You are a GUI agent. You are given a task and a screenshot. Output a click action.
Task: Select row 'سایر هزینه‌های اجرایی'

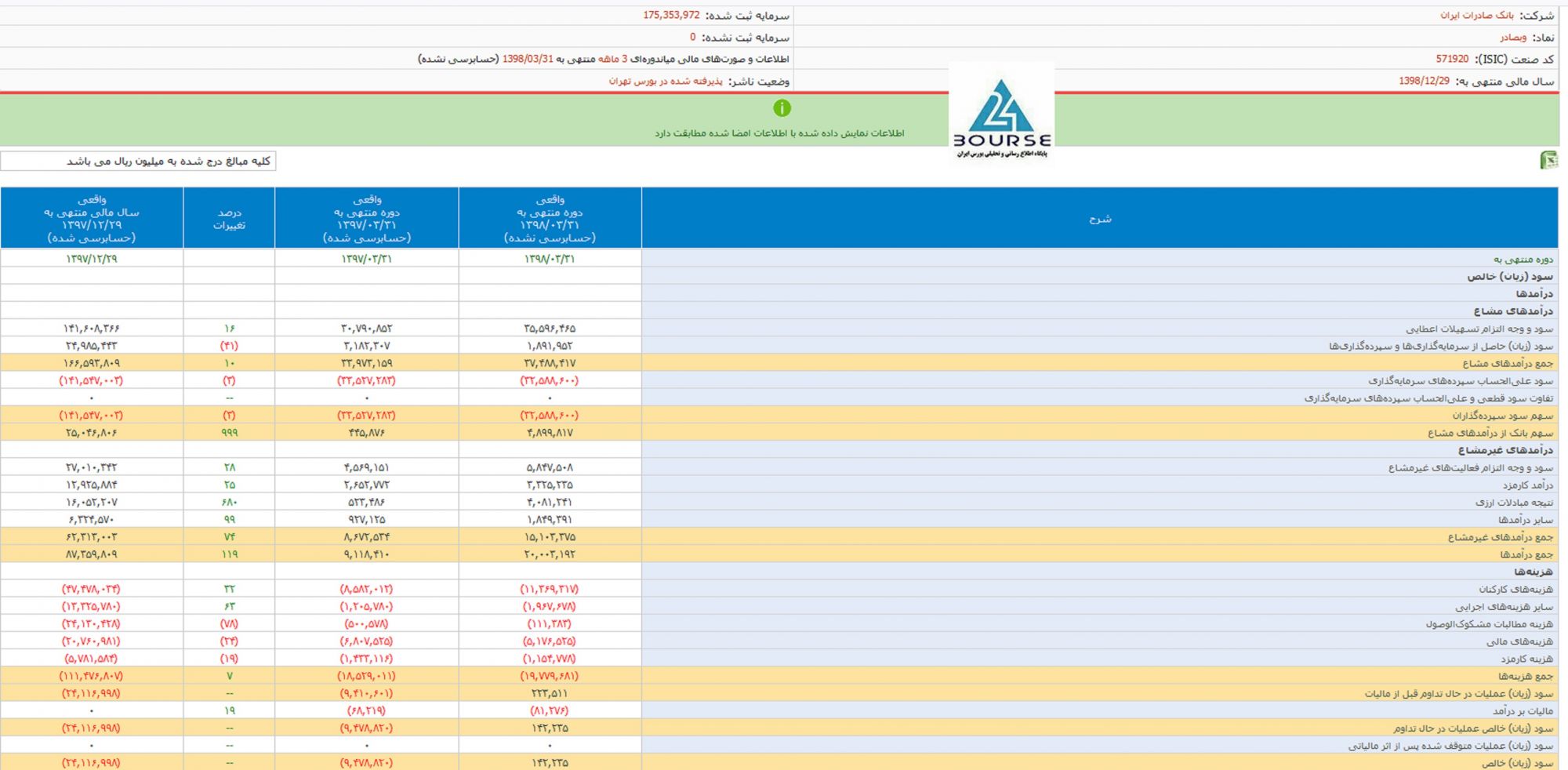point(779,606)
